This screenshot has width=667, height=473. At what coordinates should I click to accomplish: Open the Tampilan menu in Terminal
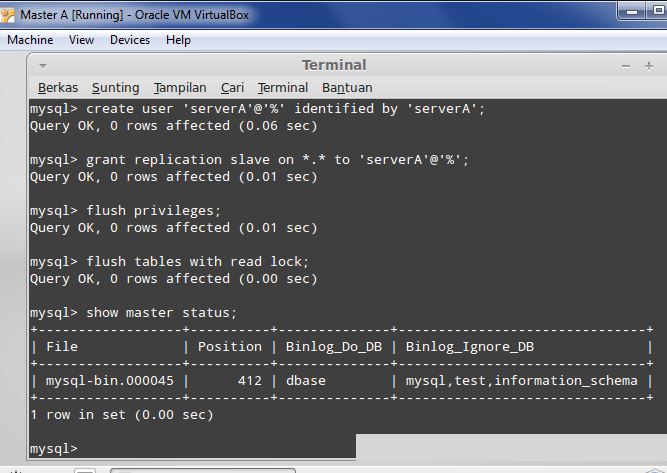(180, 88)
